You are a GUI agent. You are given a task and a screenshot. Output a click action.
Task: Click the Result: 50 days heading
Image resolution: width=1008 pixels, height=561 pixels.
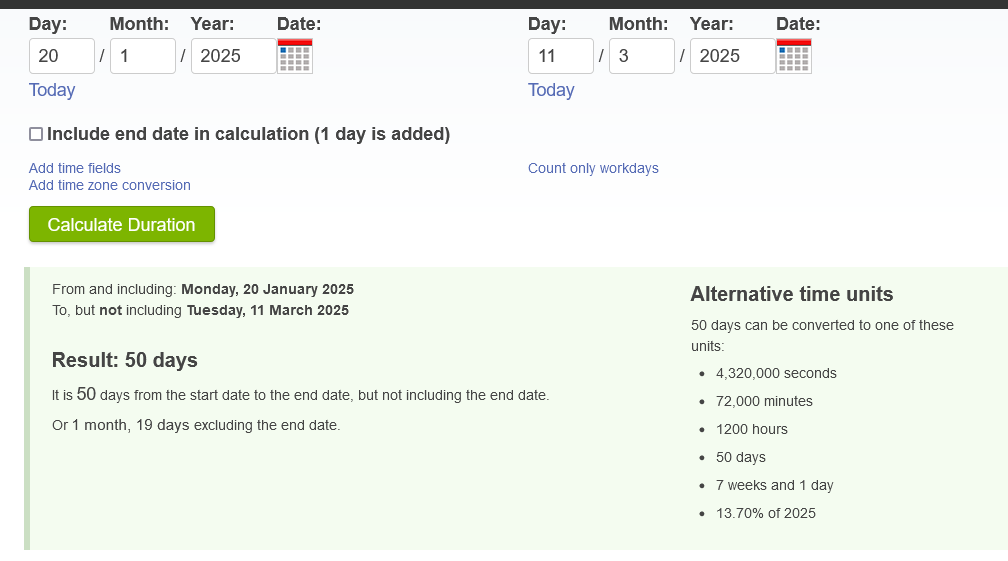click(x=125, y=360)
